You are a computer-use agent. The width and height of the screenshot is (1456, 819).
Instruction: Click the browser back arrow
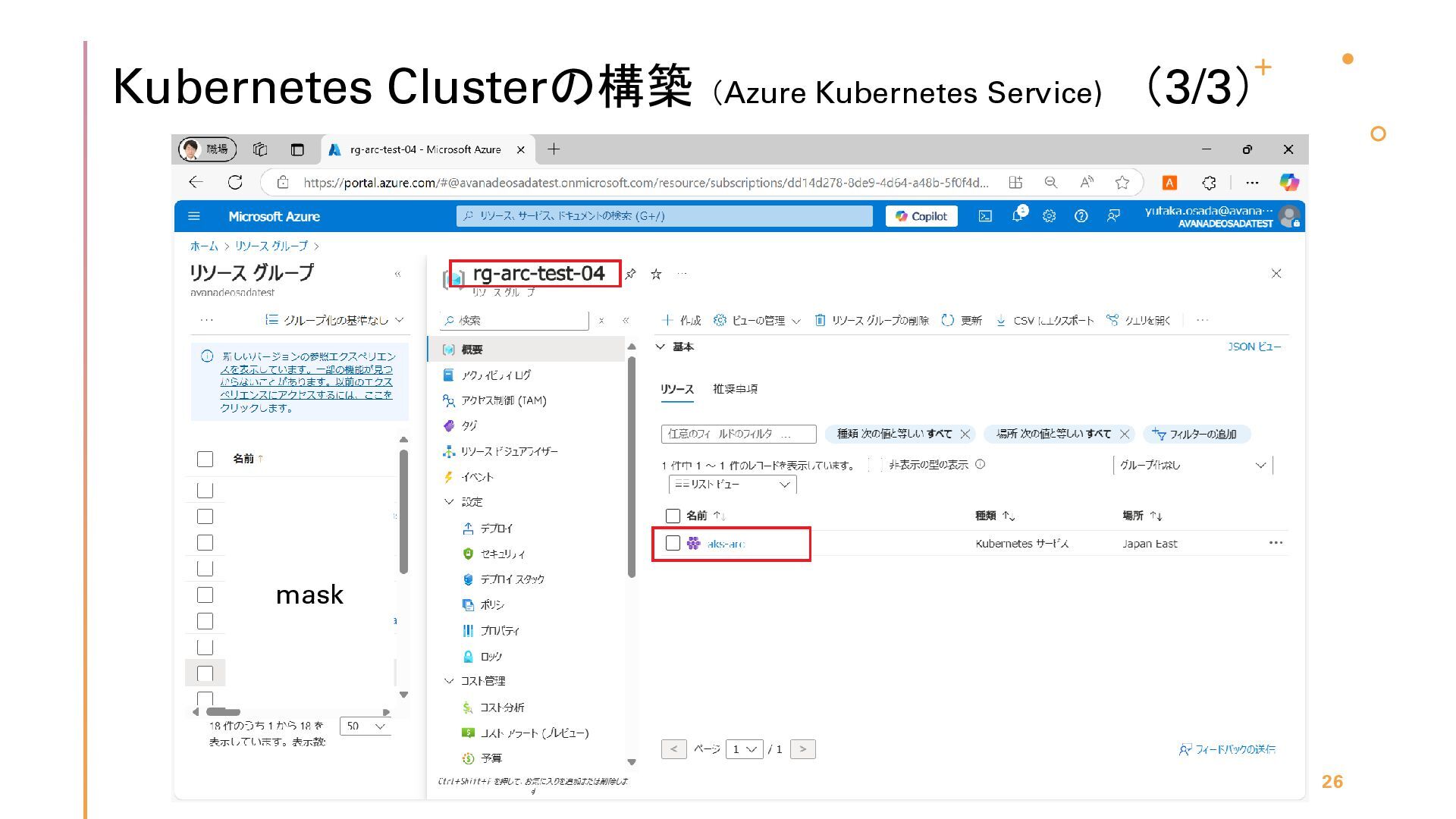(x=196, y=182)
